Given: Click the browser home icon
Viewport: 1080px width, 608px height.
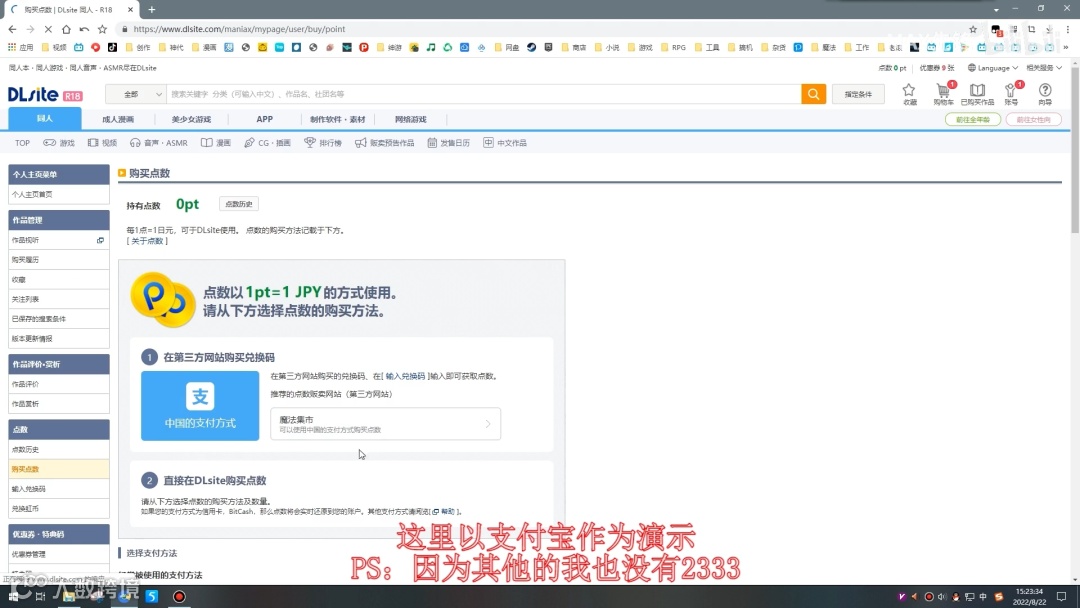Looking at the screenshot, I should pyautogui.click(x=66, y=29).
